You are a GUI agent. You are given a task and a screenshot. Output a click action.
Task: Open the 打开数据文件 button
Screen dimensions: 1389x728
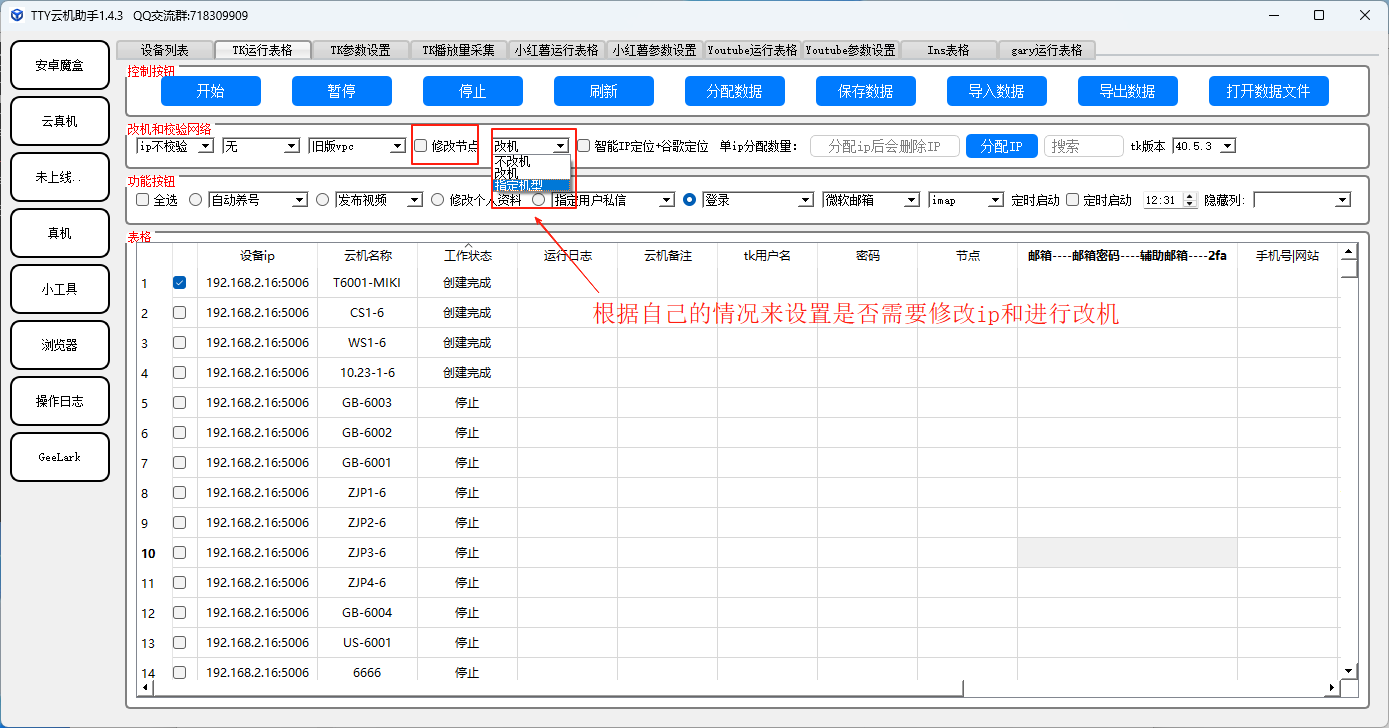tap(1267, 91)
